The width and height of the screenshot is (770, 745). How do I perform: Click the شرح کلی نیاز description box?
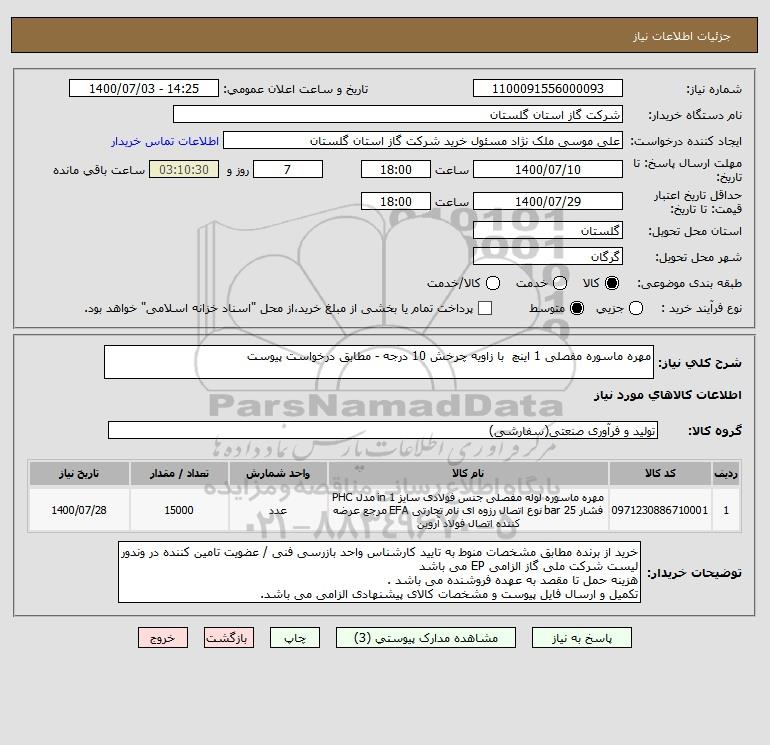pos(379,362)
